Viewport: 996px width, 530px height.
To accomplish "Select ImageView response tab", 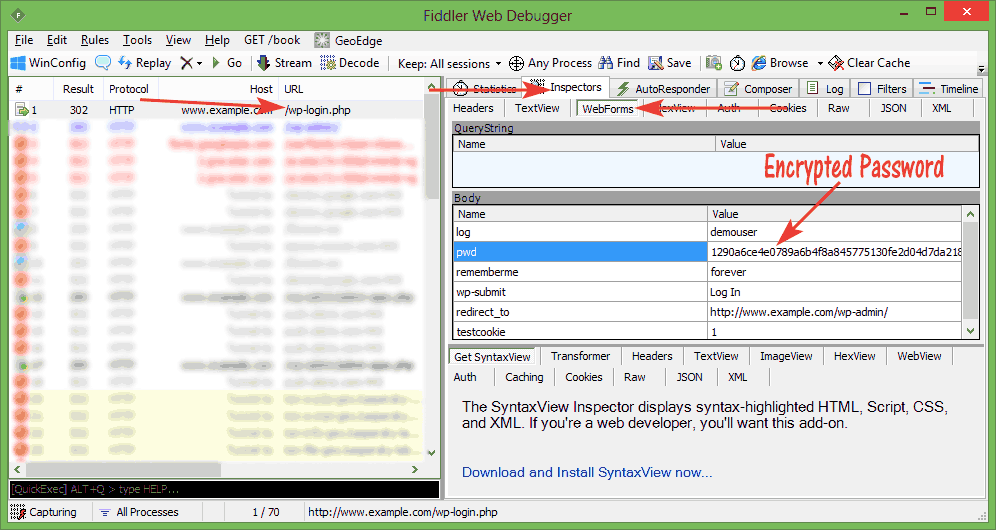I will pyautogui.click(x=786, y=356).
